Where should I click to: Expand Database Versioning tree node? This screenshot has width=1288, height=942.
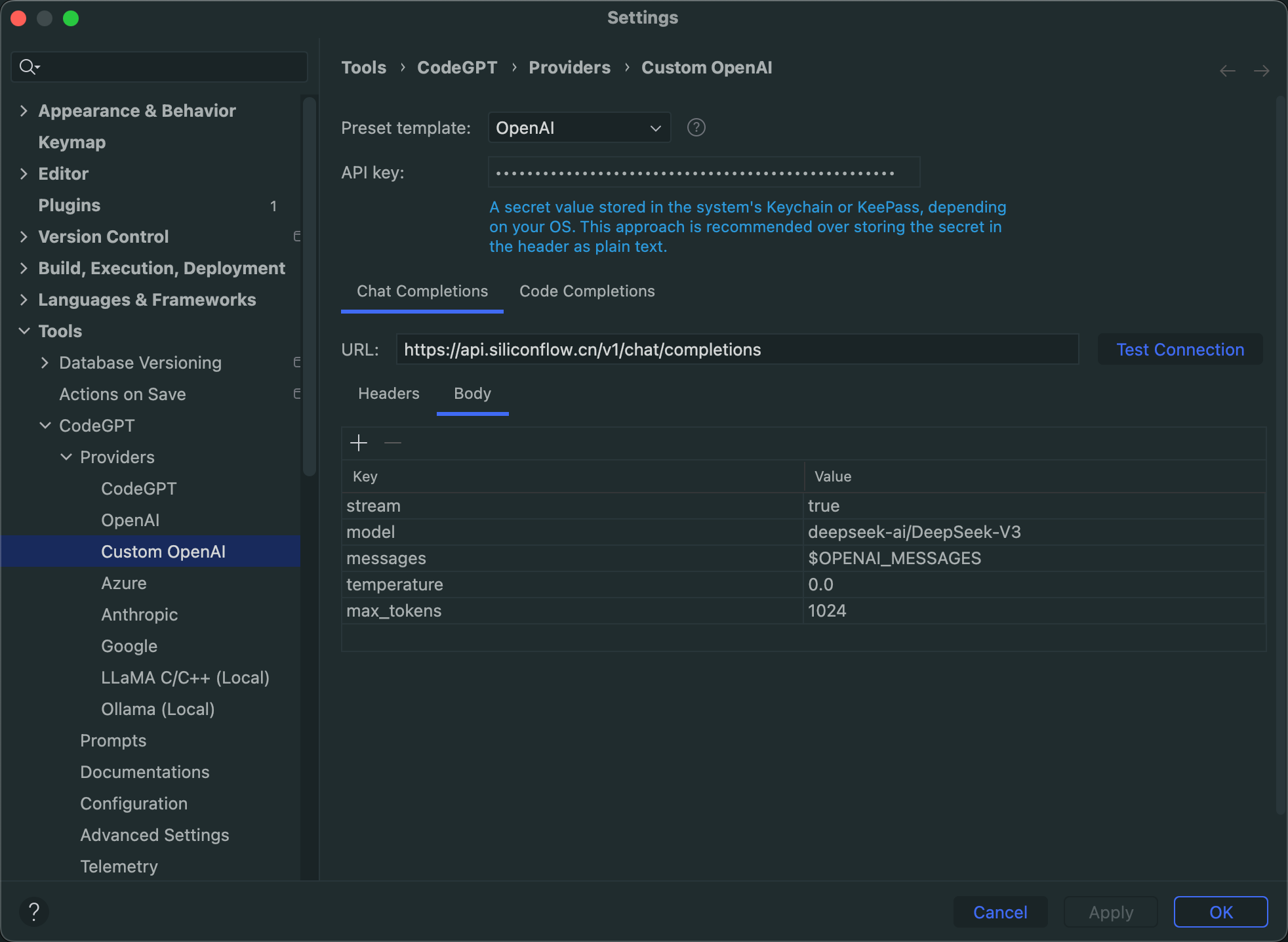[45, 363]
